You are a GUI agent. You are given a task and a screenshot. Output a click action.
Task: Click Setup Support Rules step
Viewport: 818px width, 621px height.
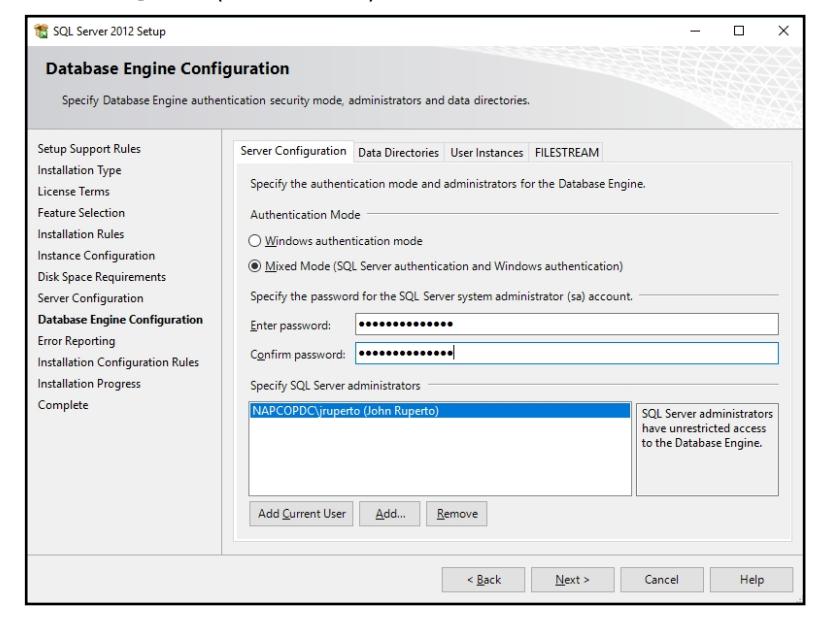click(89, 149)
